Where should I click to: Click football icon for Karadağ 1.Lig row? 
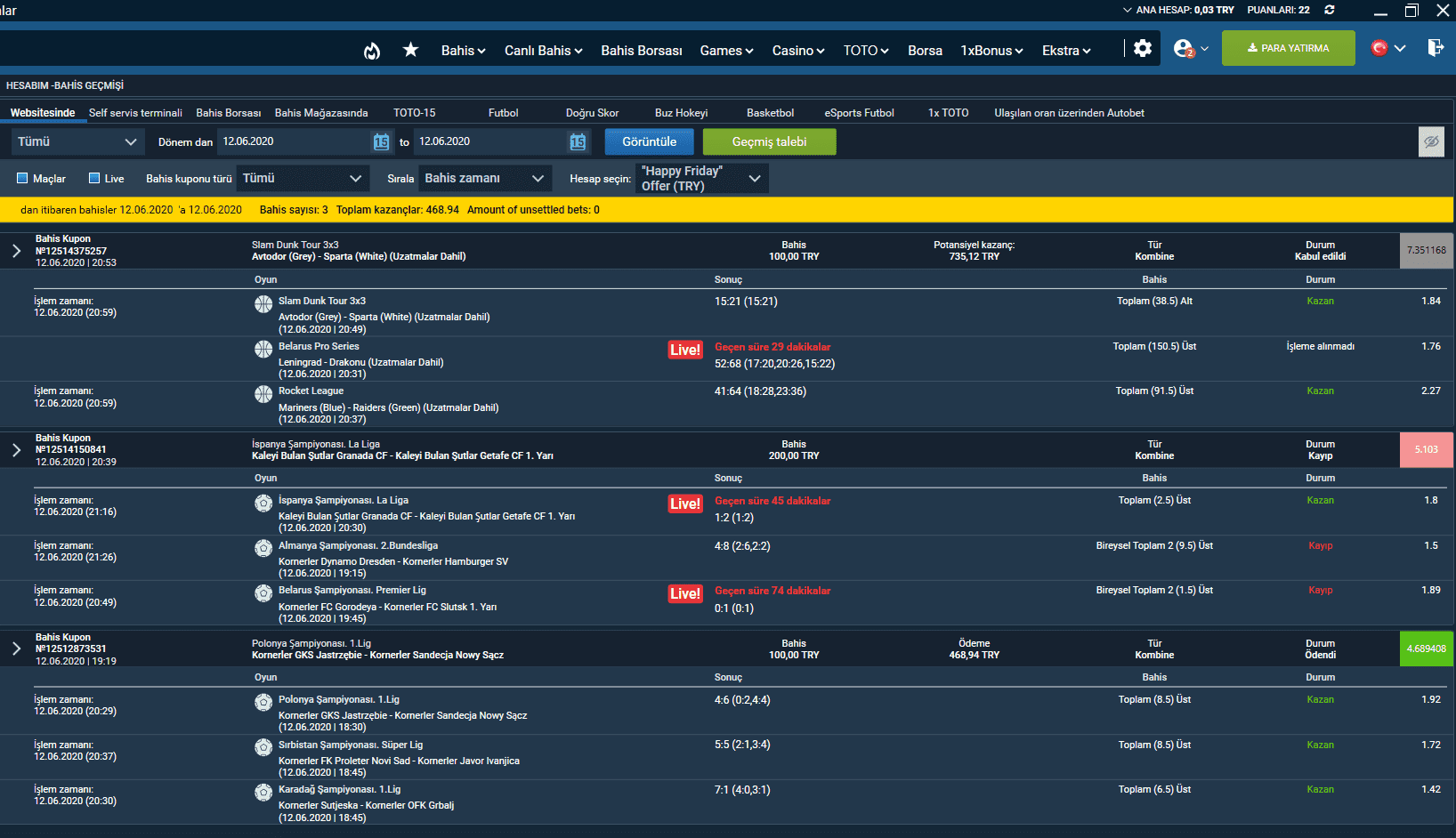click(x=263, y=792)
